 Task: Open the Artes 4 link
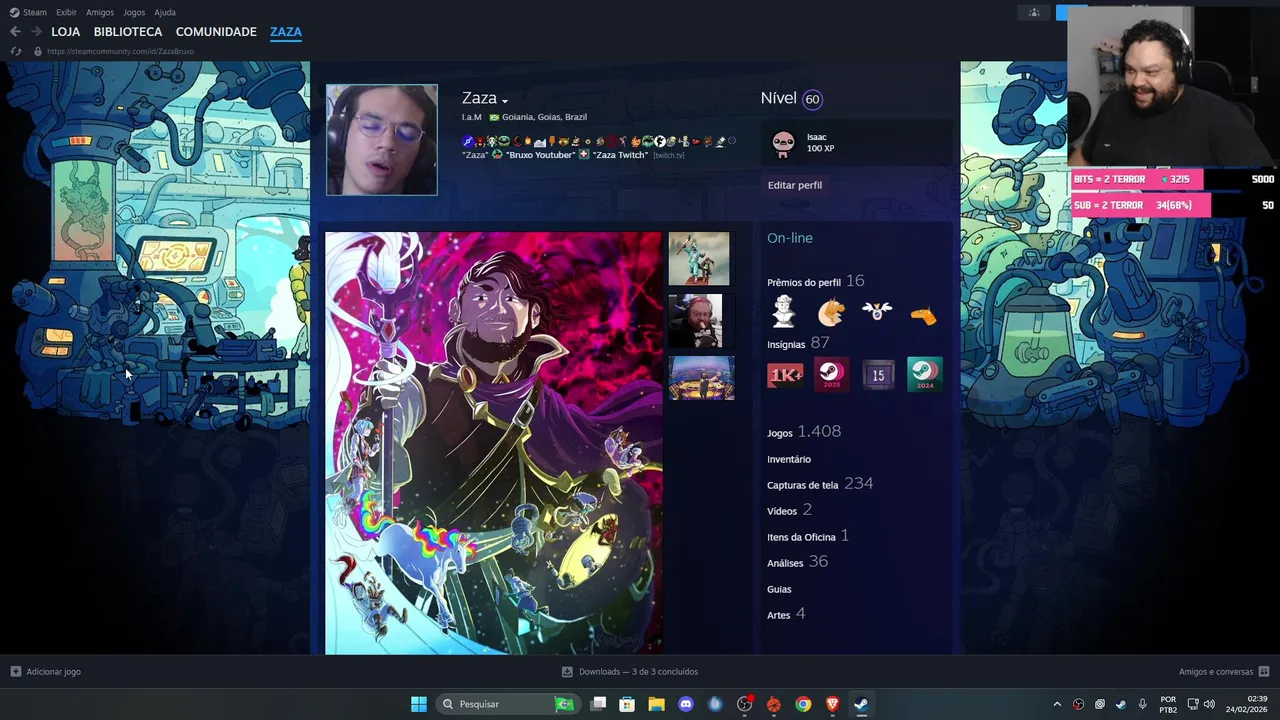[786, 614]
